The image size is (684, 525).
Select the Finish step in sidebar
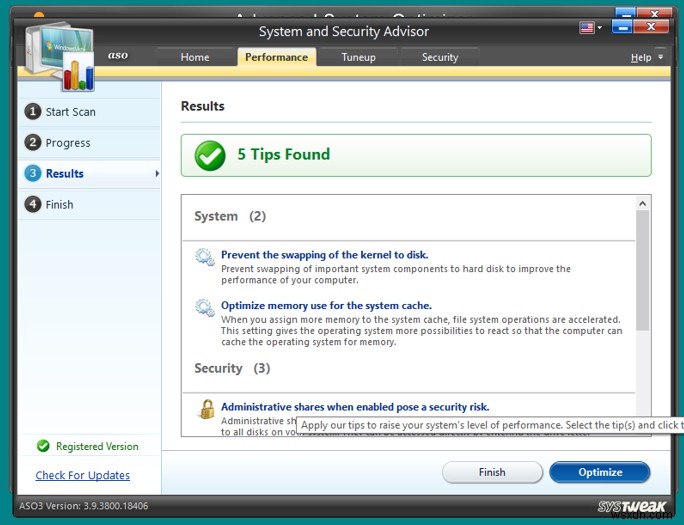[89, 205]
